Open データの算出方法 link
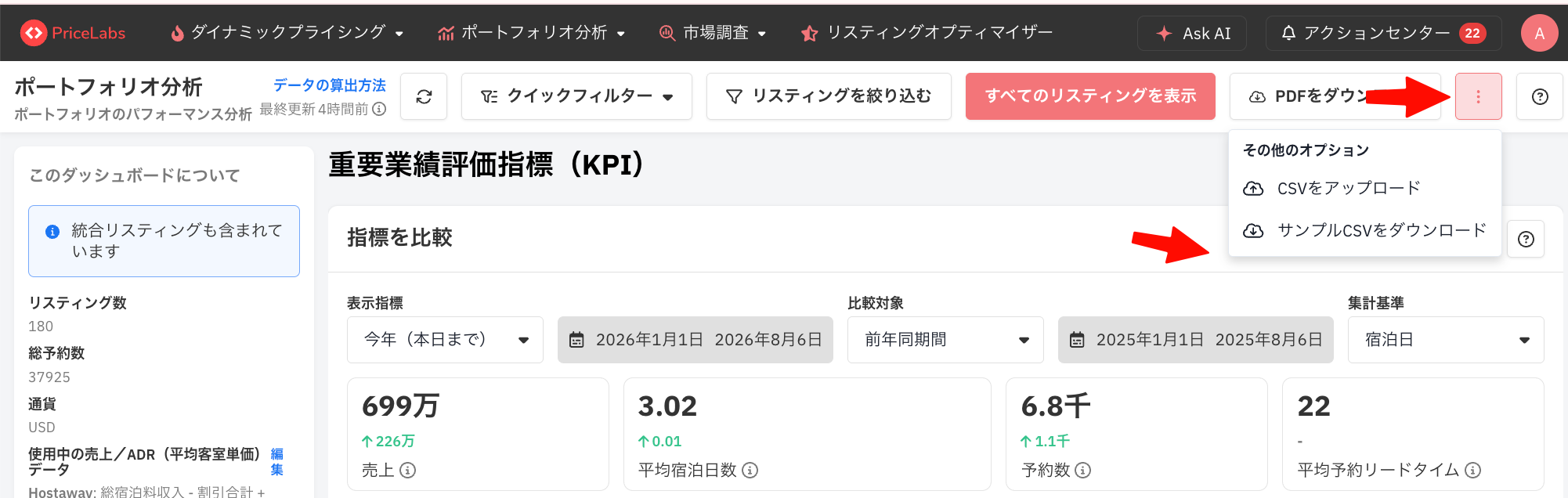Screen dimensions: 1568x498 point(330,85)
